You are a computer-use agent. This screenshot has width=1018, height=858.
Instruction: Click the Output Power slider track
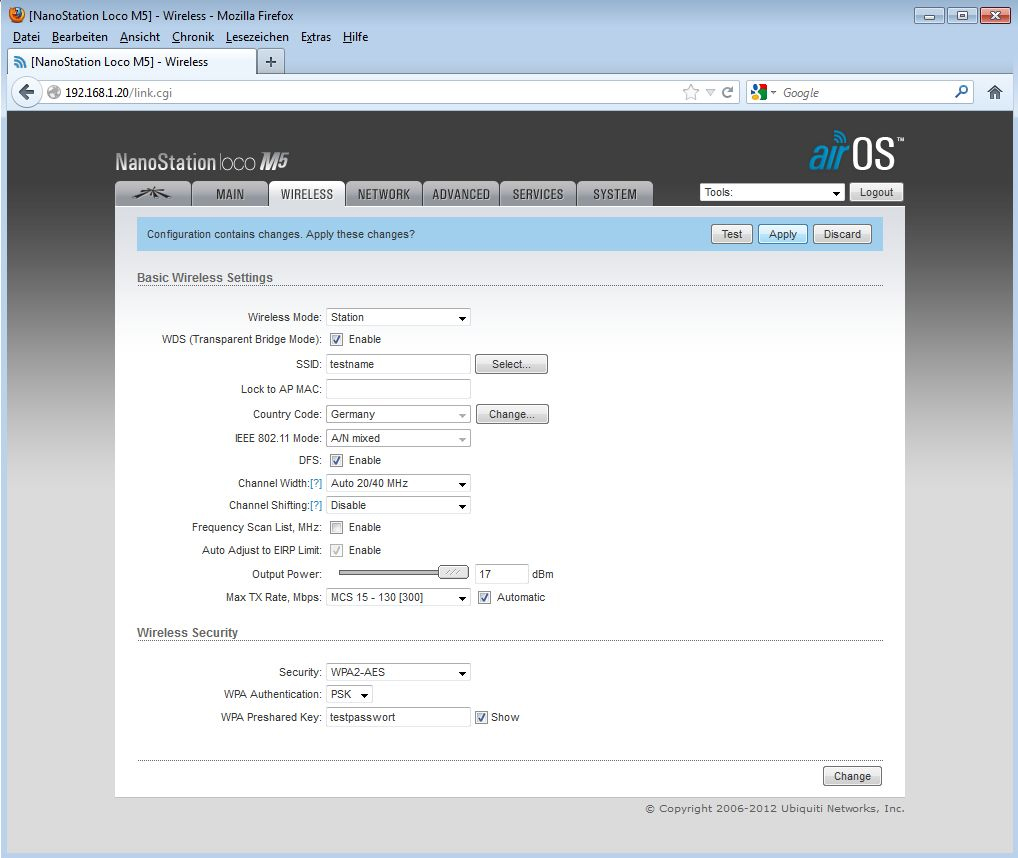point(388,572)
